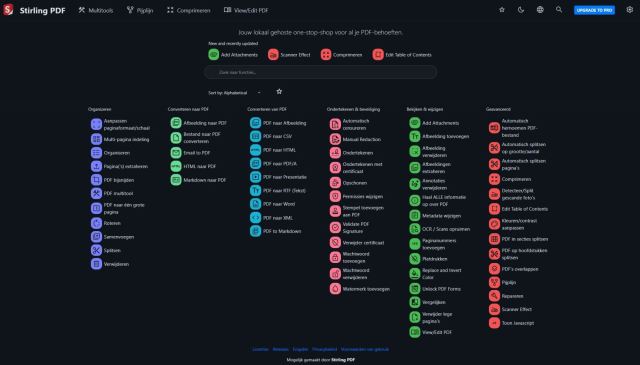Launch OCR / Scans opruimen icon
The width and height of the screenshot is (640, 365).
[415, 229]
